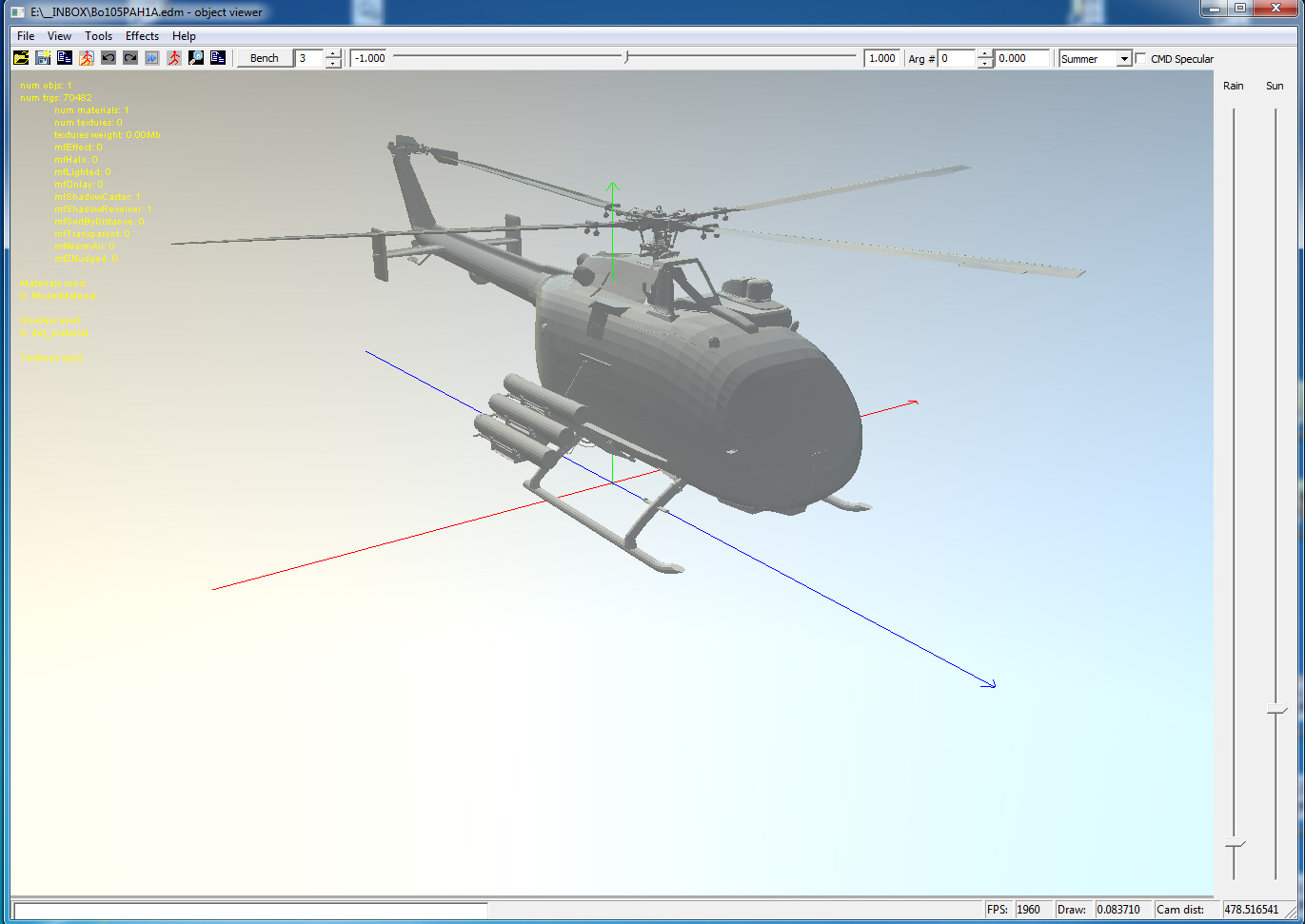Open the Tools menu
The width and height of the screenshot is (1305, 924).
point(98,36)
